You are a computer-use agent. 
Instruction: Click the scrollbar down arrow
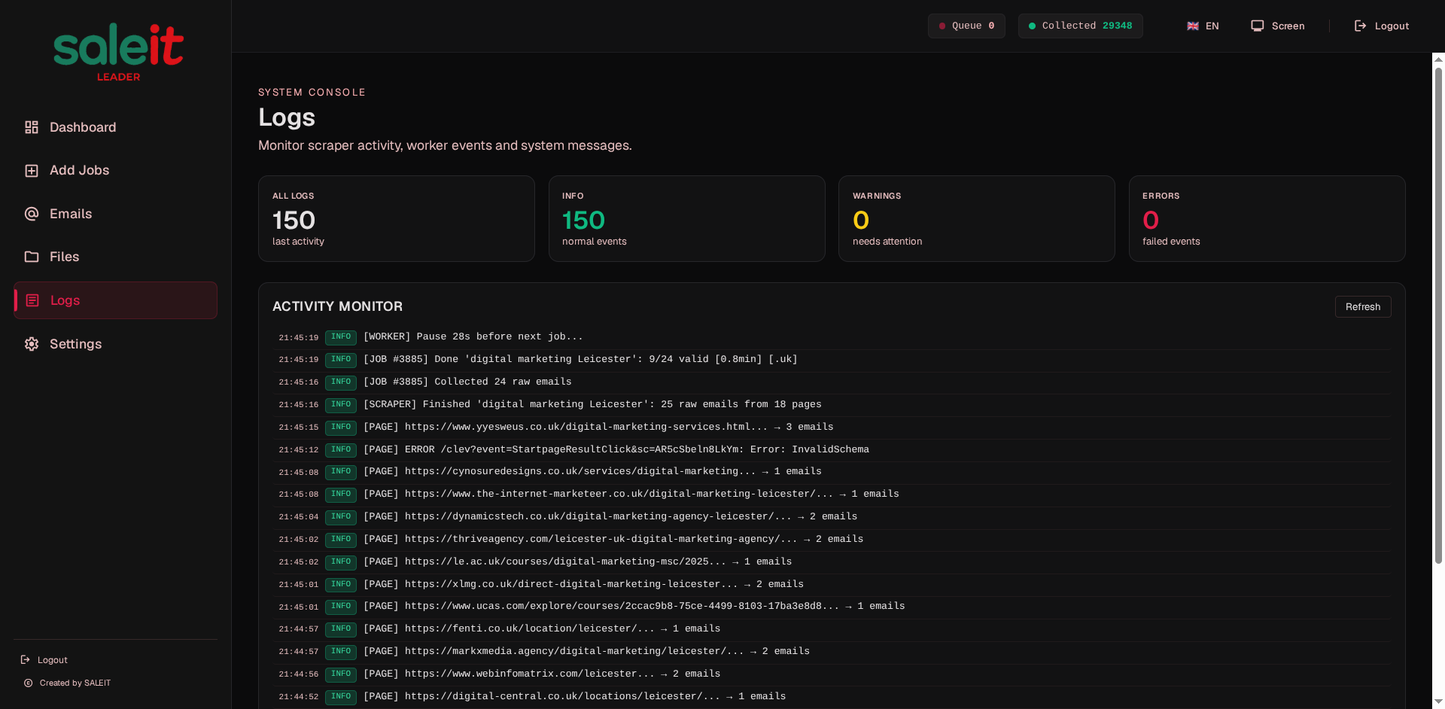(x=1439, y=702)
